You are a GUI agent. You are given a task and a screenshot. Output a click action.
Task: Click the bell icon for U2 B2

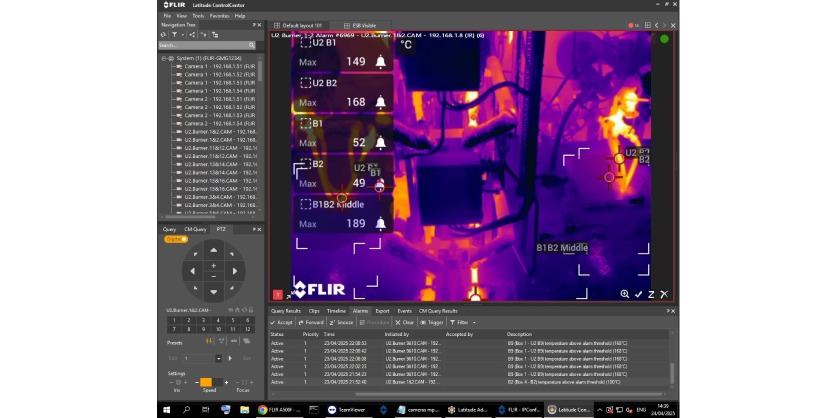[x=380, y=102]
